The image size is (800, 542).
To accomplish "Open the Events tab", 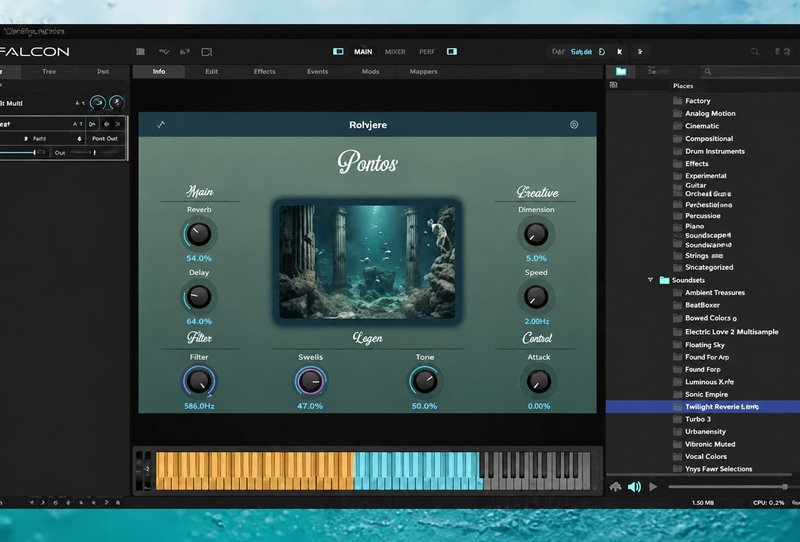I will pyautogui.click(x=317, y=71).
